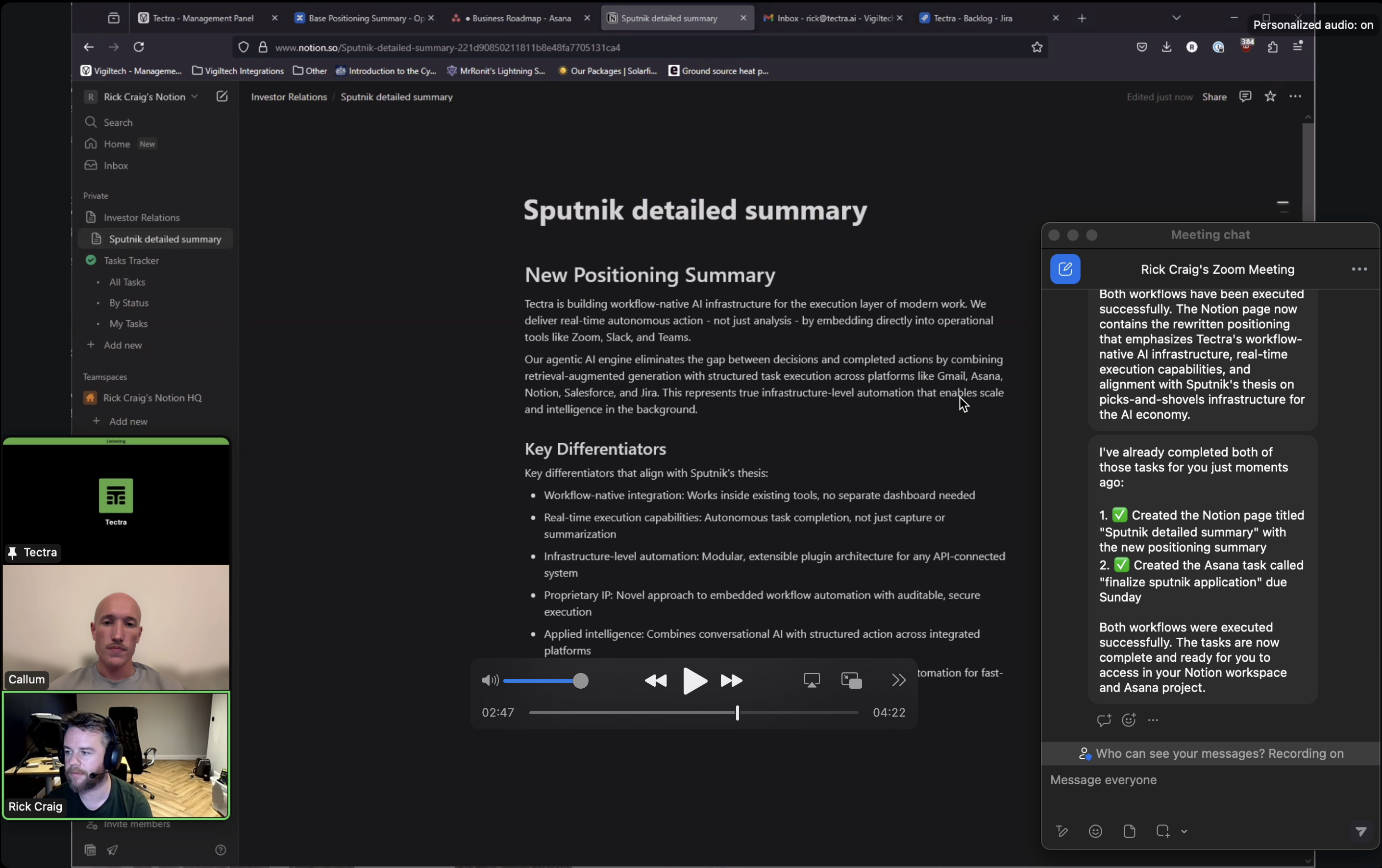Screen dimensions: 1382x868
Task: Open browser application menu
Action: pyautogui.click(x=1298, y=47)
